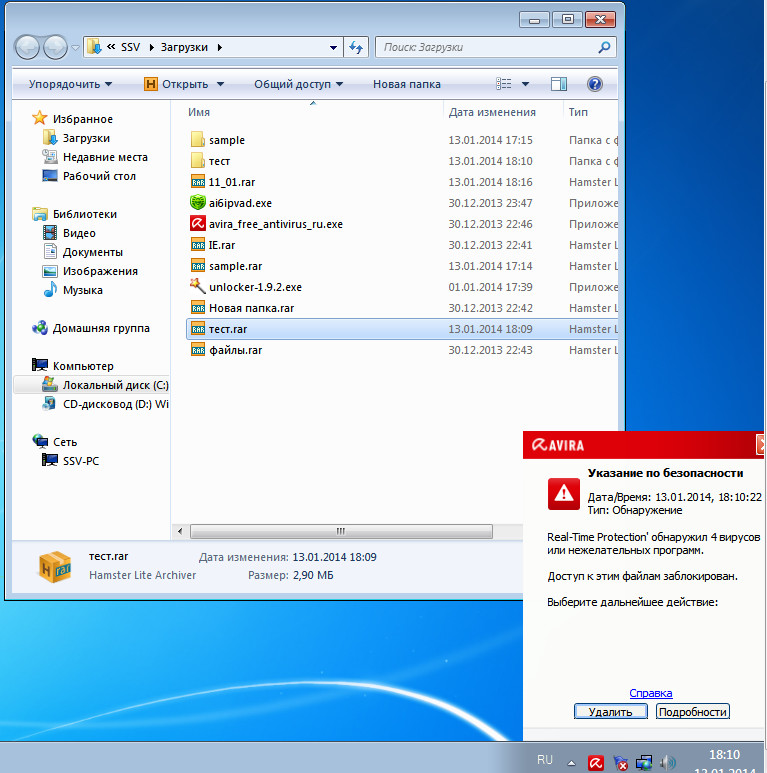Select the ai6ipvad.exe file icon

[197, 203]
